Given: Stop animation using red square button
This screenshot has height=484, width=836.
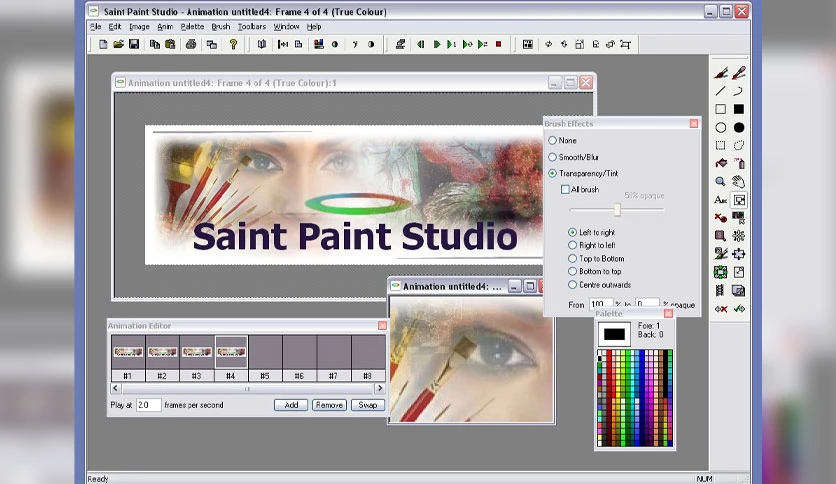Looking at the screenshot, I should 499,44.
